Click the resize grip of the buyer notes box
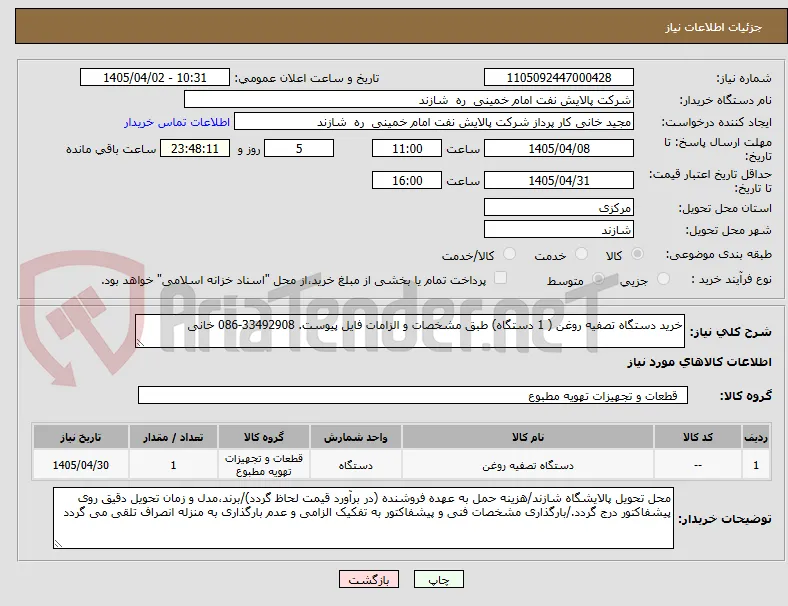Screen dimensions: 788x606 click(58, 544)
